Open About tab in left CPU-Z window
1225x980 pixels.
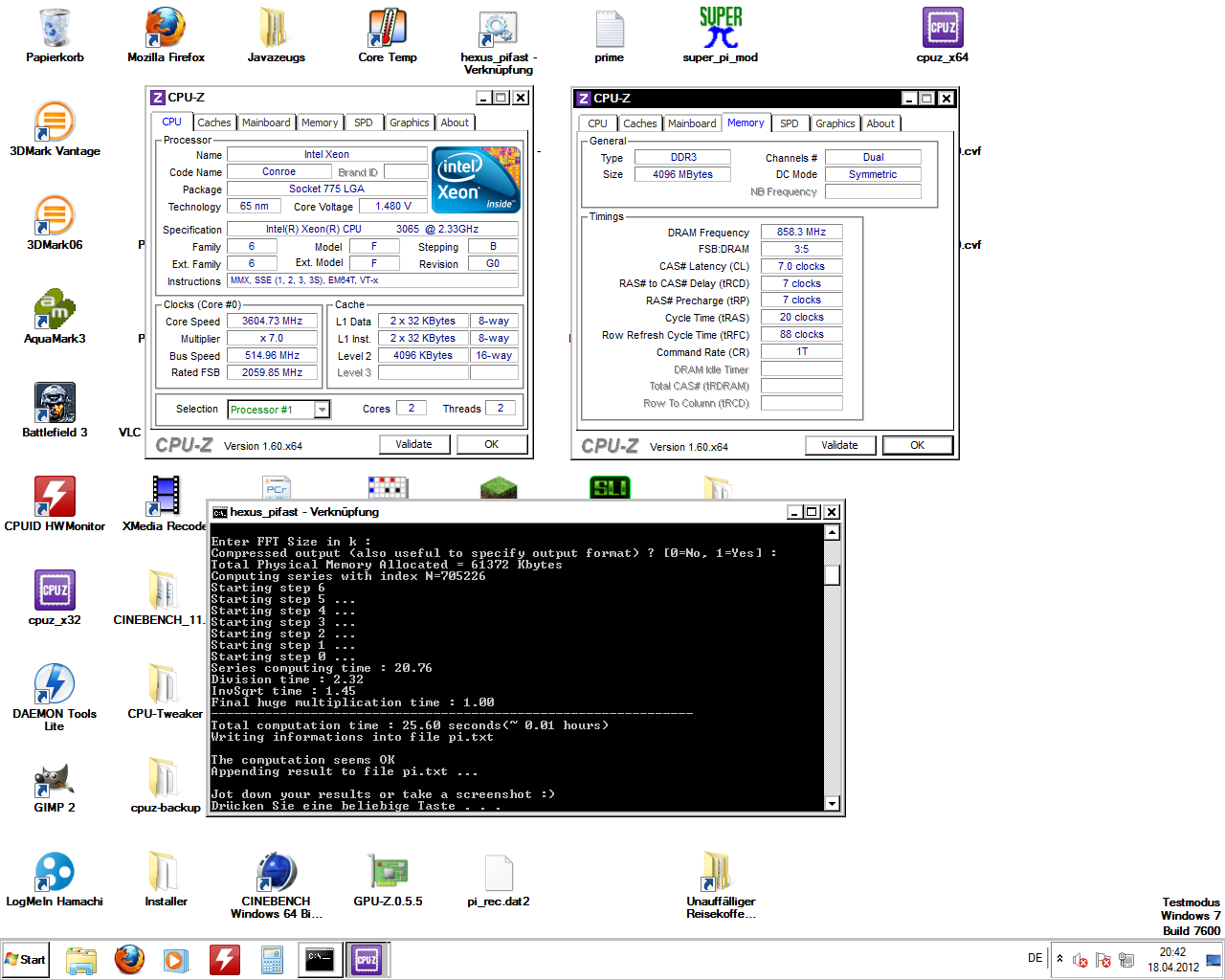click(455, 122)
